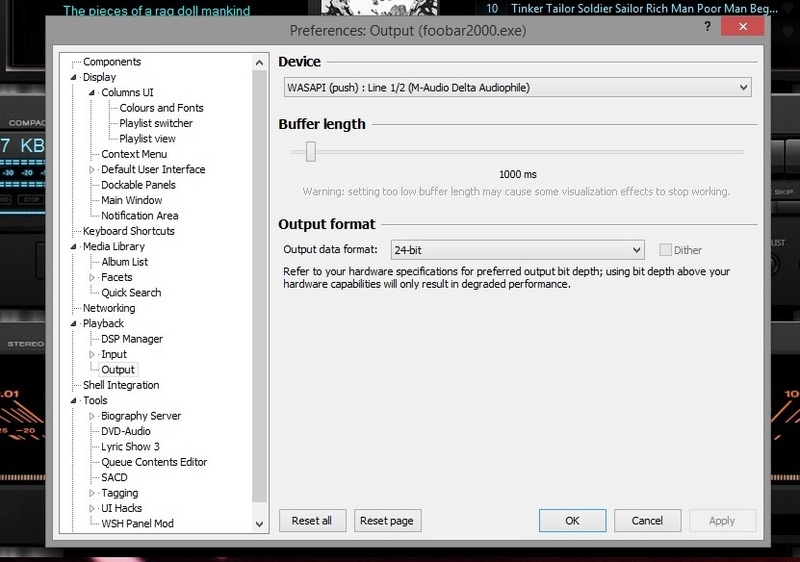Collapse the Tools tree node
800x562 pixels.
point(73,400)
